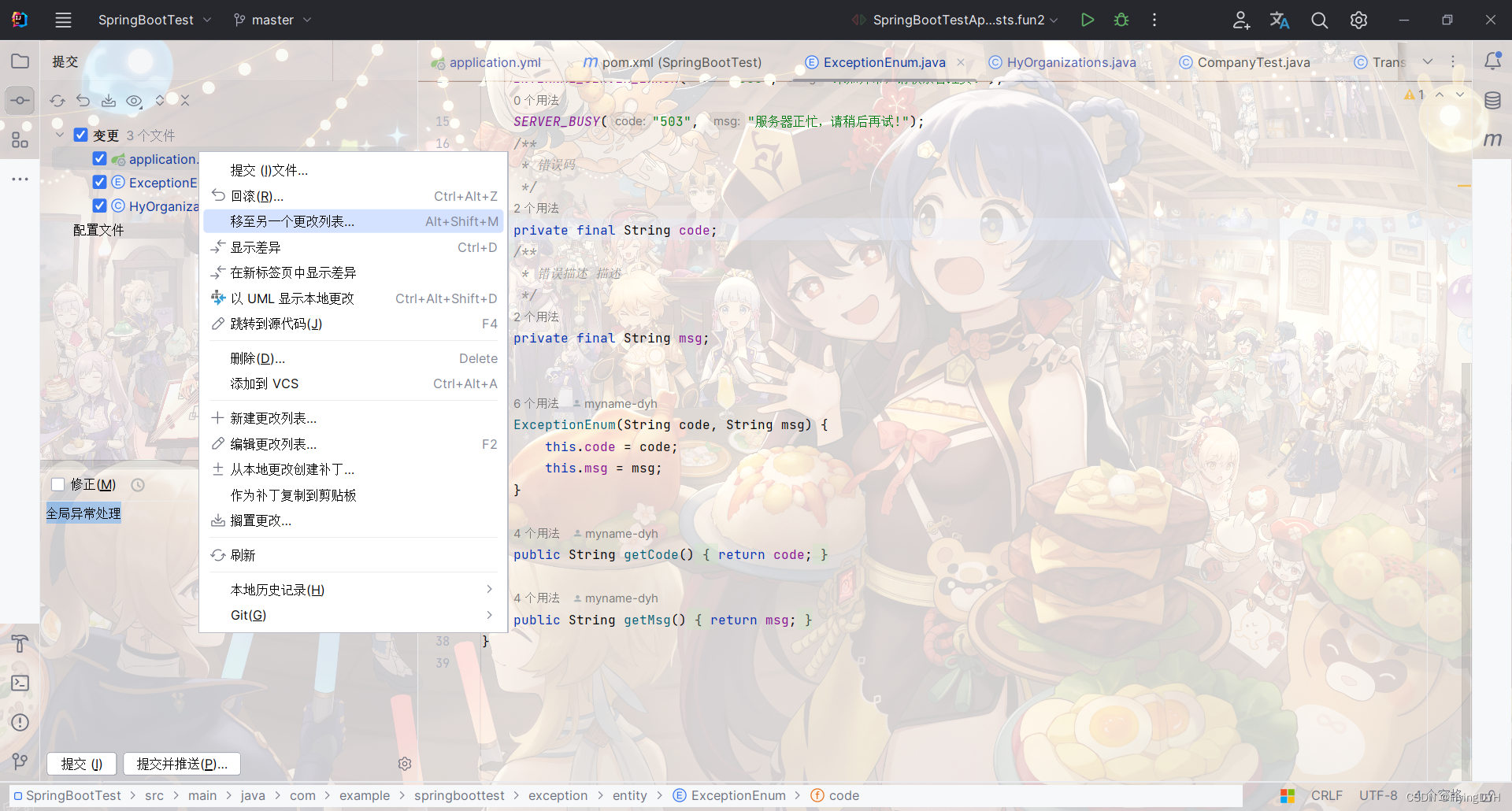Screen dimensions: 1512x811
Task: Click the UTF-8 encoding widget
Action: 1378,795
